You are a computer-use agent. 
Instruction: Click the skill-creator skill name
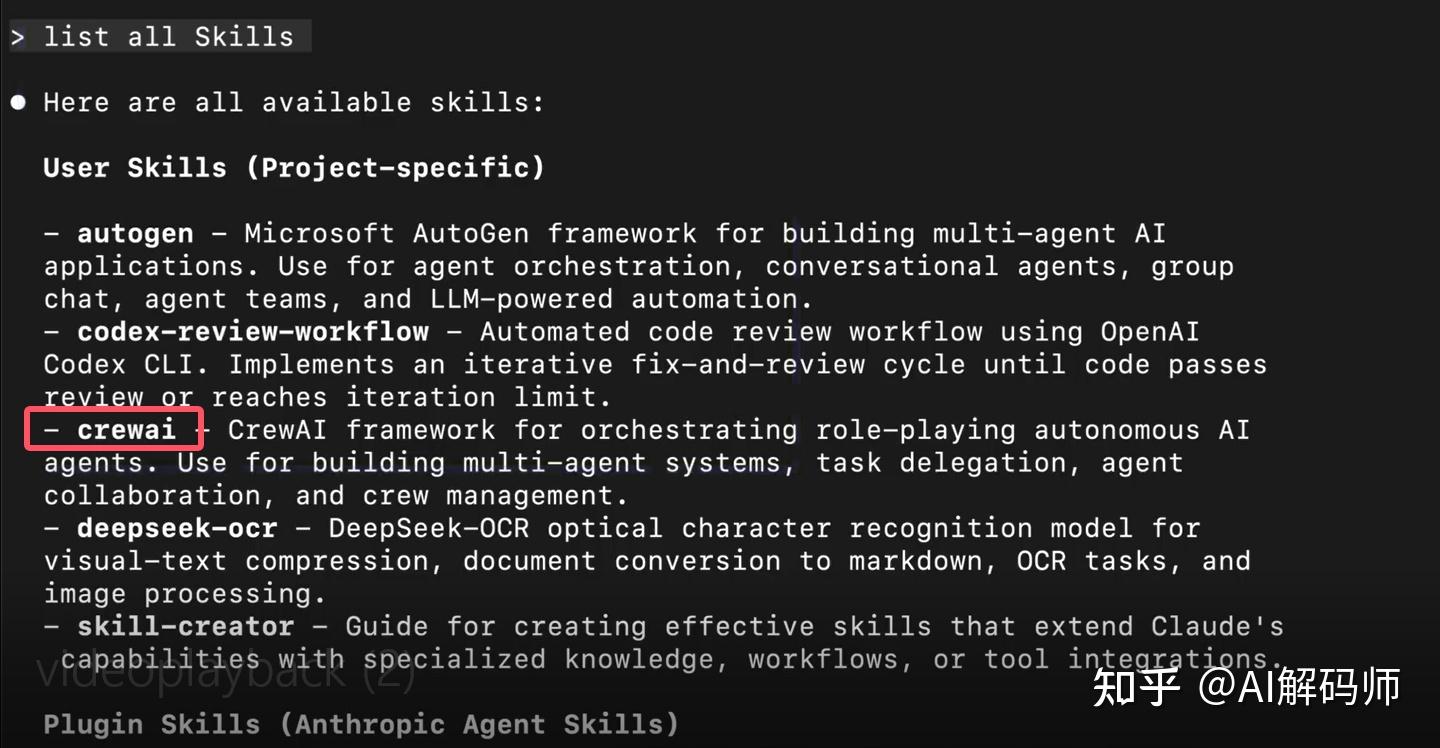point(185,626)
